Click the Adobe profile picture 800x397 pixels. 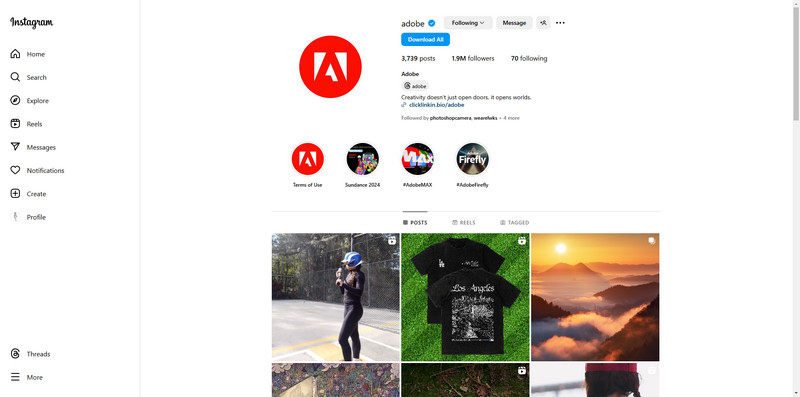pos(330,66)
